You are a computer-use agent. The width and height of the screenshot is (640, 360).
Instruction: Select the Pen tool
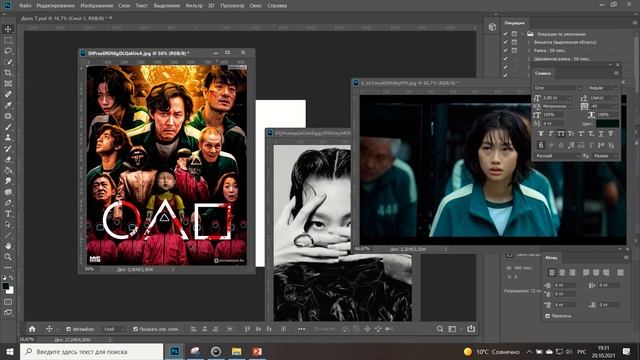coord(8,202)
